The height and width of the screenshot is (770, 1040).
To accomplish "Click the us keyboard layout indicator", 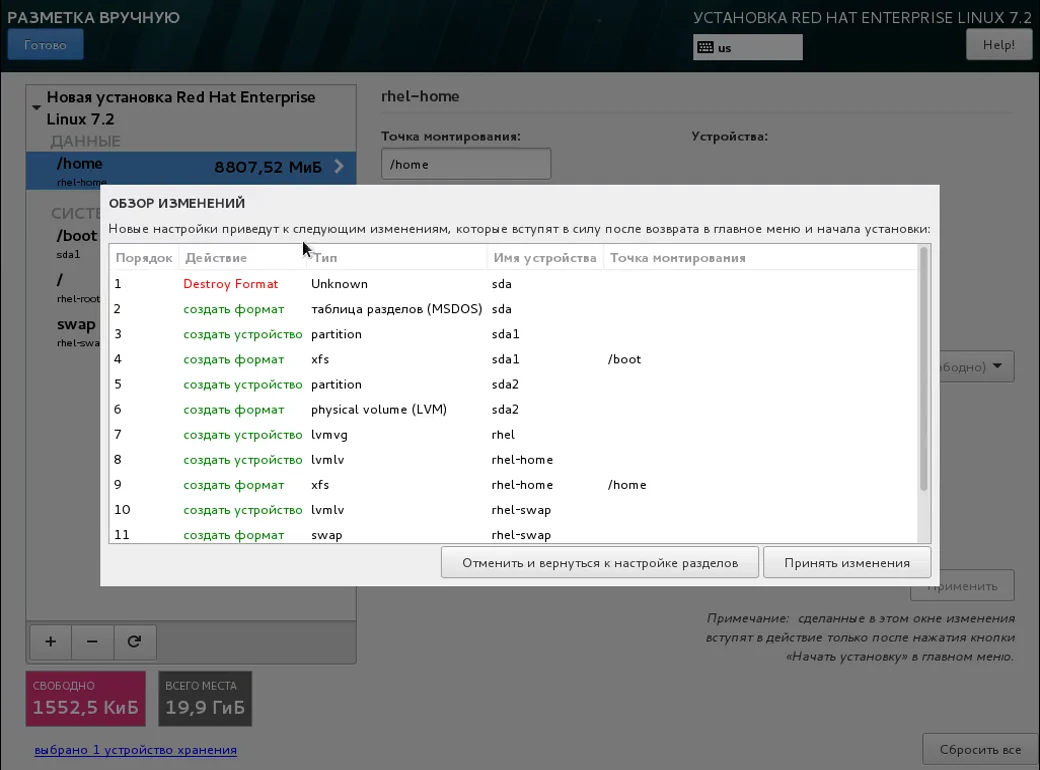I will 748,48.
